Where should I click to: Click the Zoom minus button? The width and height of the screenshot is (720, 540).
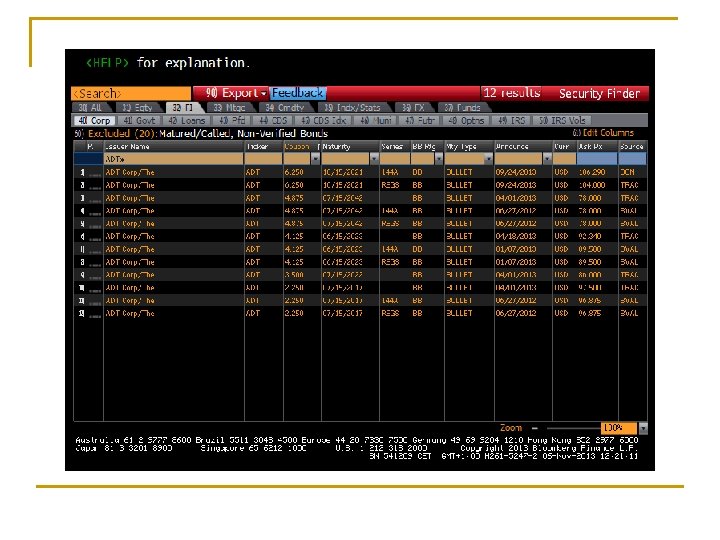click(534, 428)
